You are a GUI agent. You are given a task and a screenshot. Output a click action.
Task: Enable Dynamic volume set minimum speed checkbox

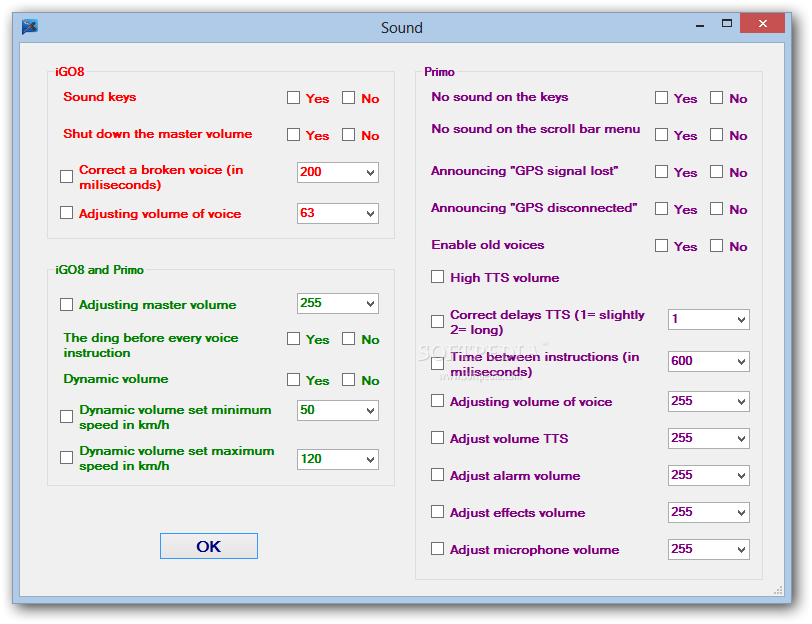[66, 416]
